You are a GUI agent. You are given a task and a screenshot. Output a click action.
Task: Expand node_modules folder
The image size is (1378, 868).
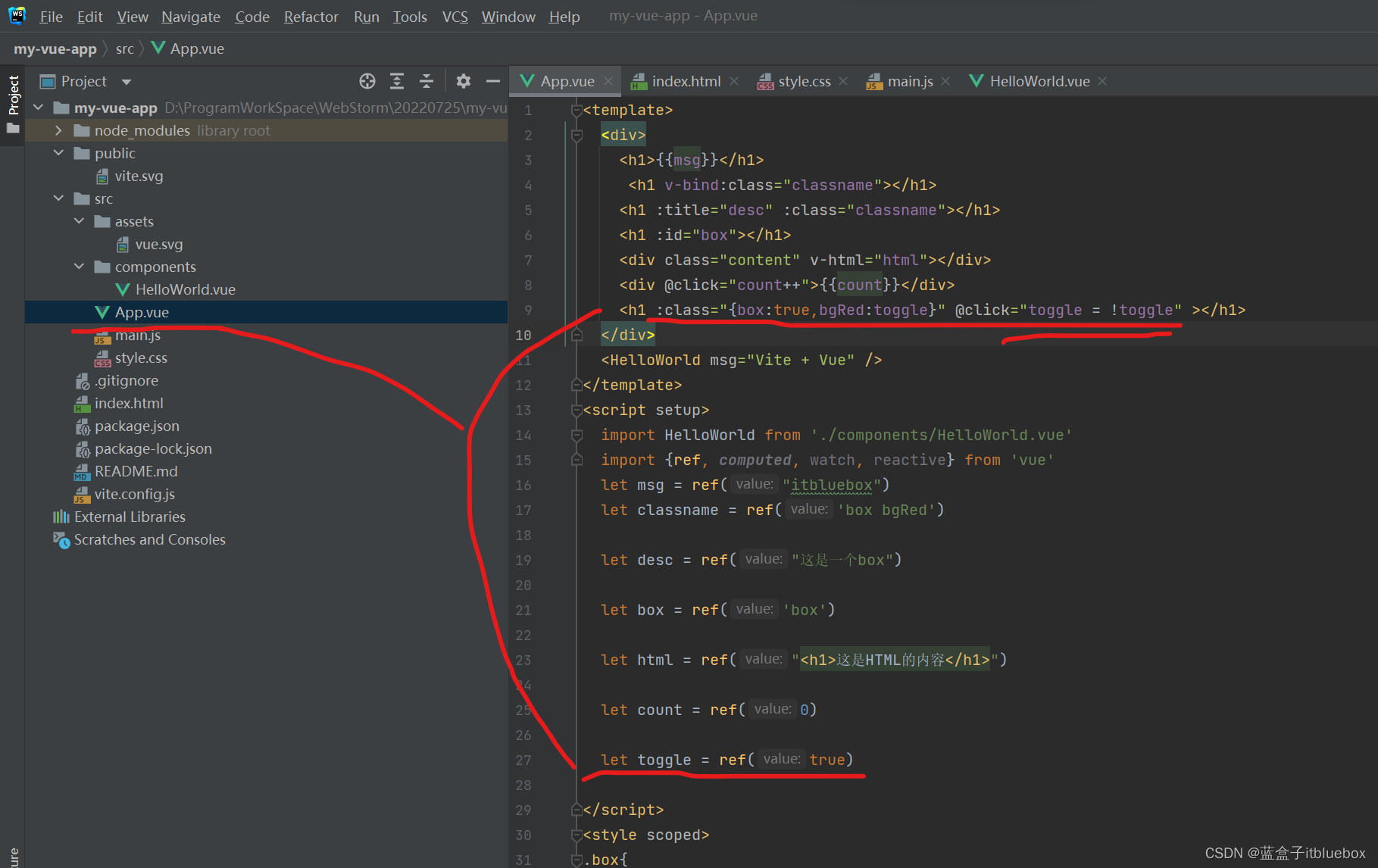pyautogui.click(x=58, y=130)
